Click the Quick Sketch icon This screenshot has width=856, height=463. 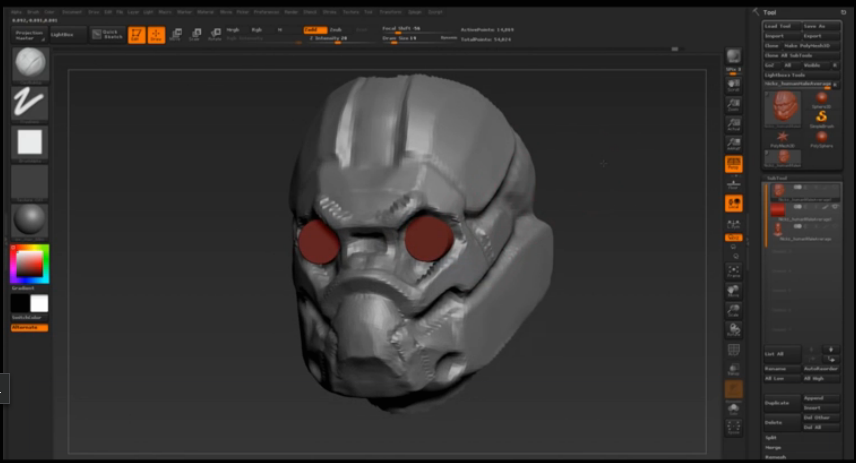tap(108, 34)
